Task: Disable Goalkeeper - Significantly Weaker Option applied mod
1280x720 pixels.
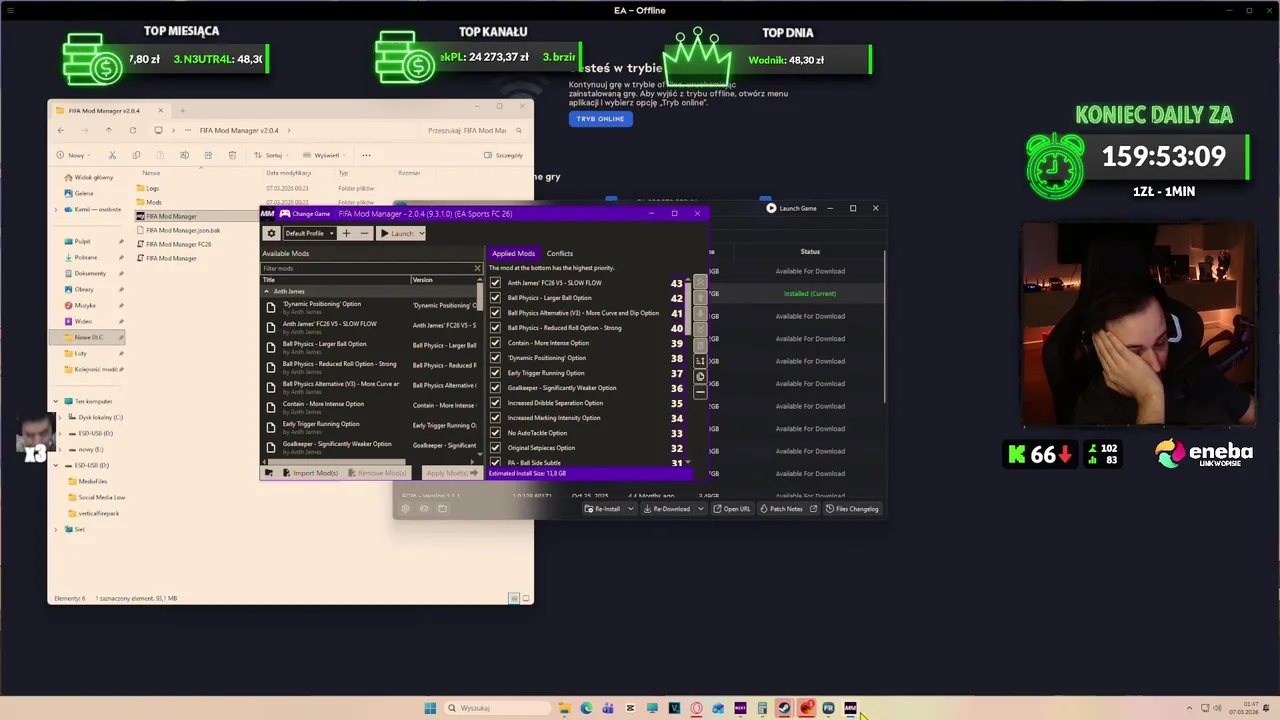Action: pyautogui.click(x=495, y=388)
